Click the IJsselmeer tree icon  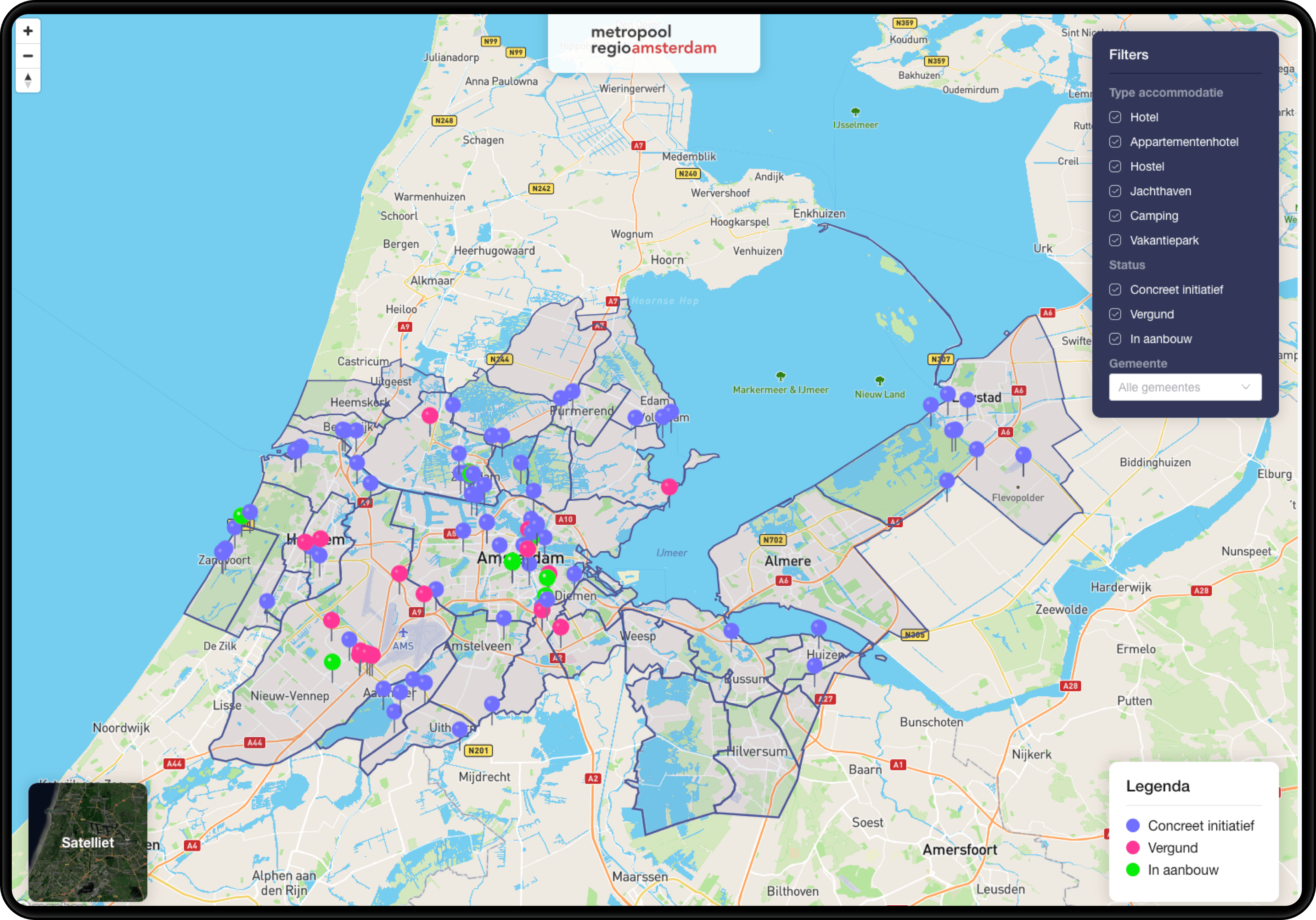coord(855,112)
